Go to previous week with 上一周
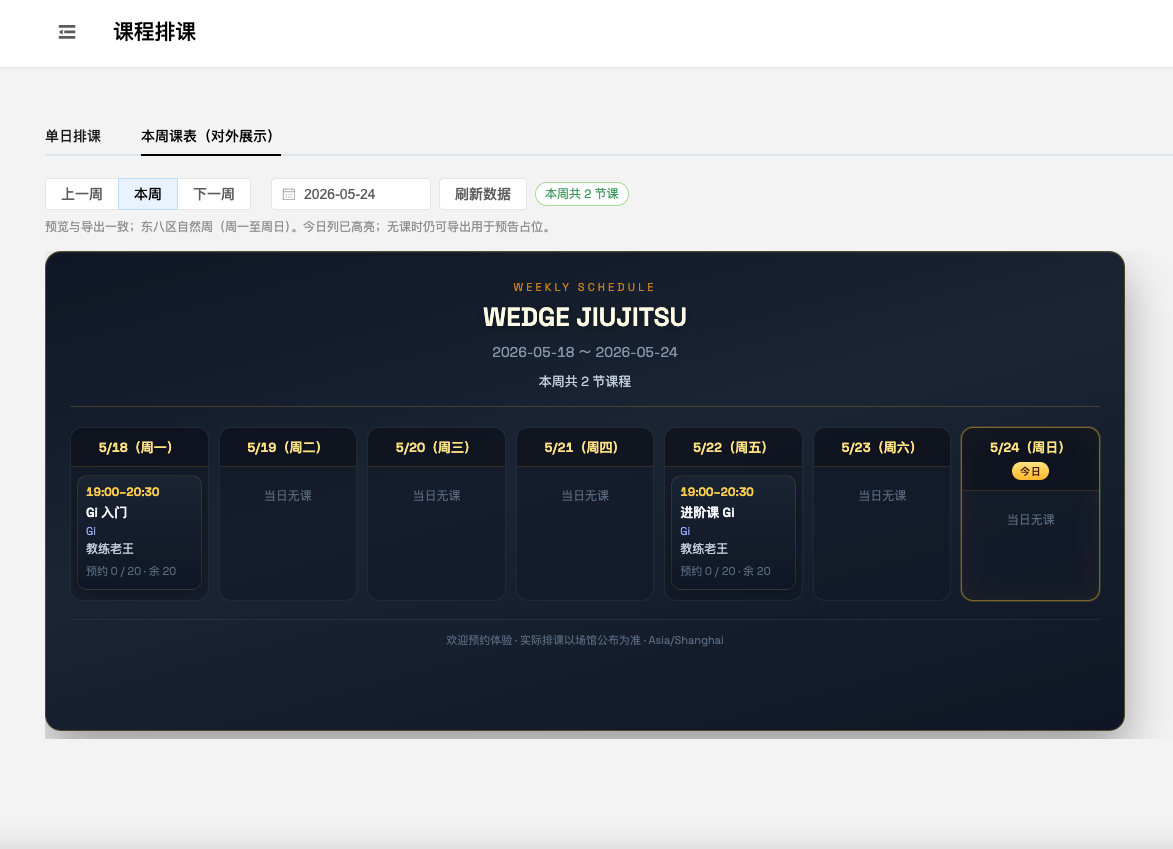 [82, 194]
